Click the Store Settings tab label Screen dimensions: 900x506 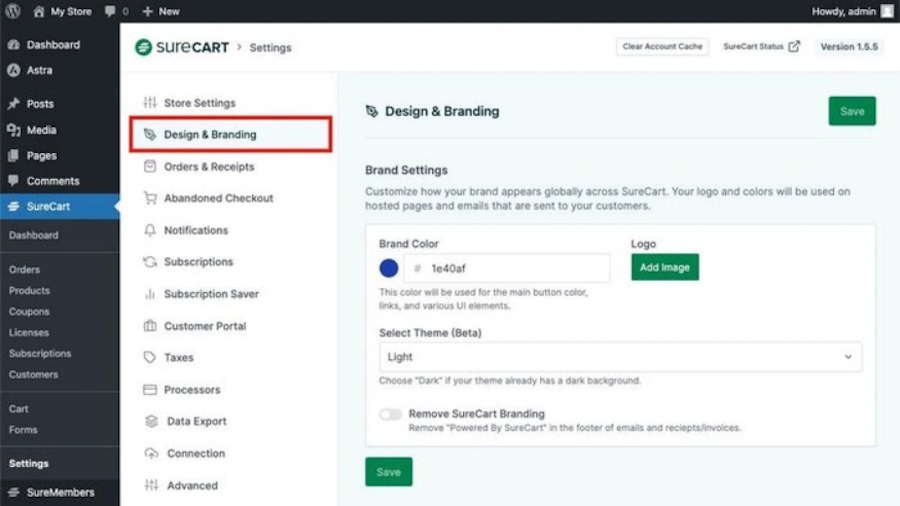tap(200, 103)
